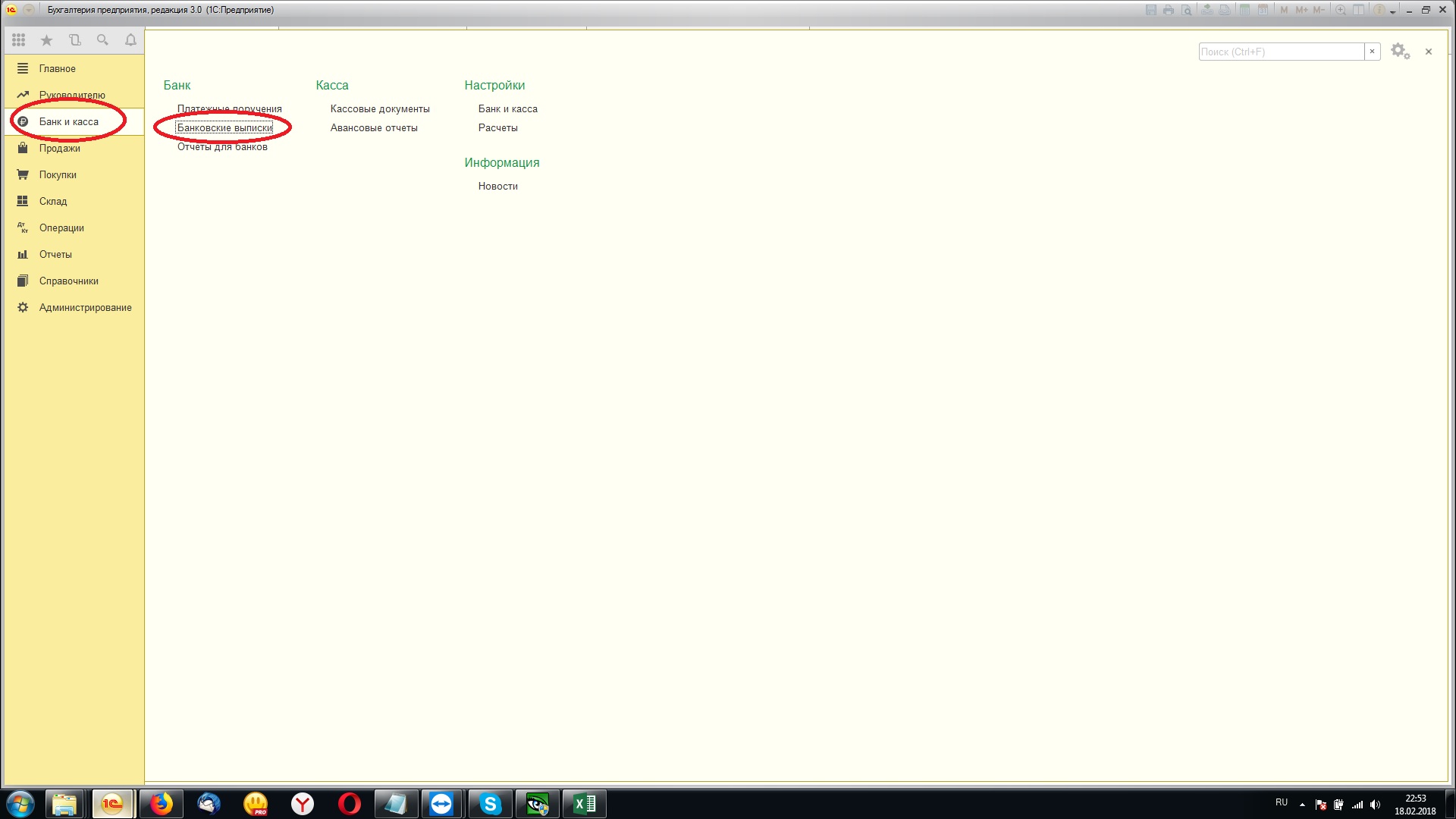The width and height of the screenshot is (1456, 819).
Task: Select the Банк и касса section
Action: tap(68, 121)
